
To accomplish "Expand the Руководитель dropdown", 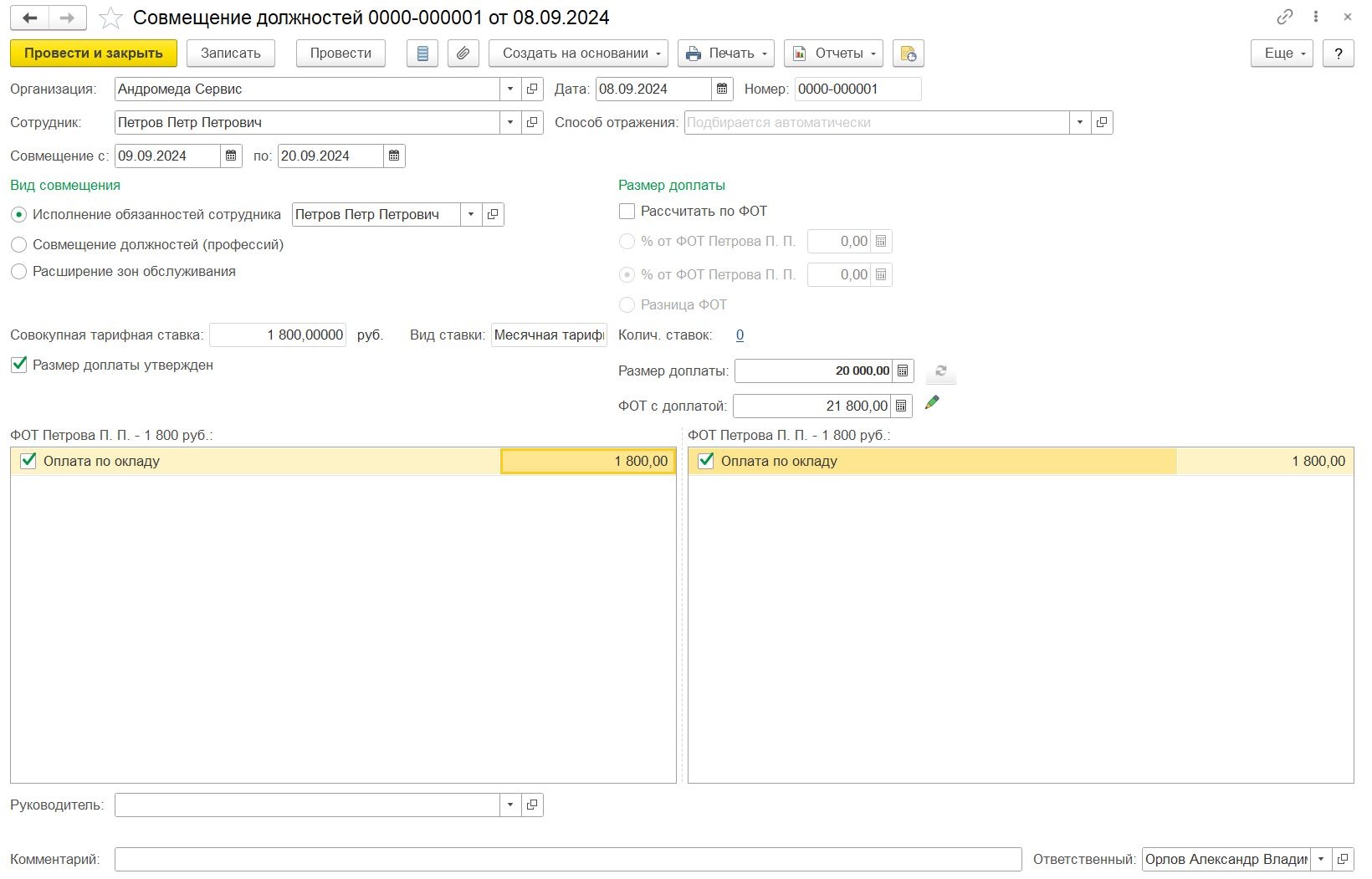I will [x=510, y=805].
